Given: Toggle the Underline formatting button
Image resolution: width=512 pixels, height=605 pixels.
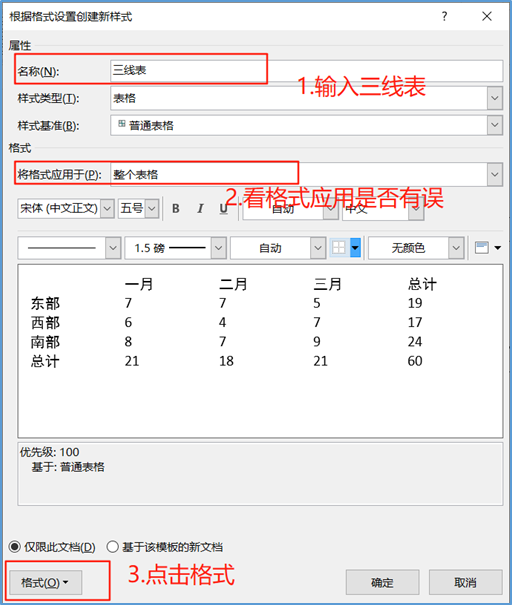Looking at the screenshot, I should pyautogui.click(x=223, y=208).
